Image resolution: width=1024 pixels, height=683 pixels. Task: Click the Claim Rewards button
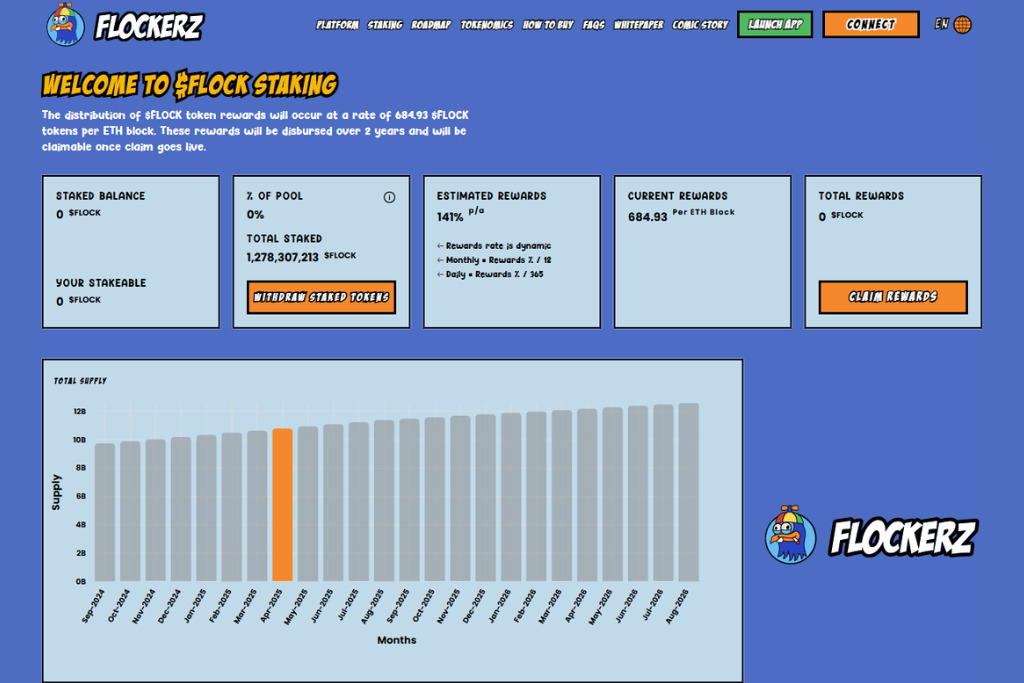[x=893, y=297]
